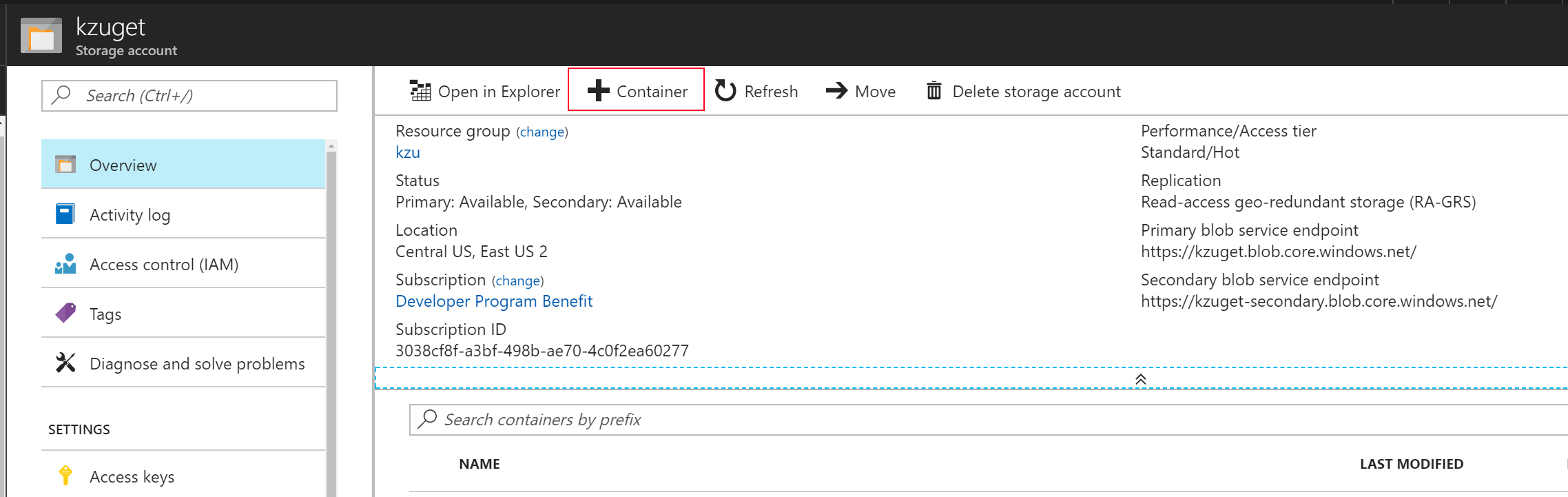The width and height of the screenshot is (1568, 497).
Task: Click the Activity log book icon
Action: coord(65,214)
